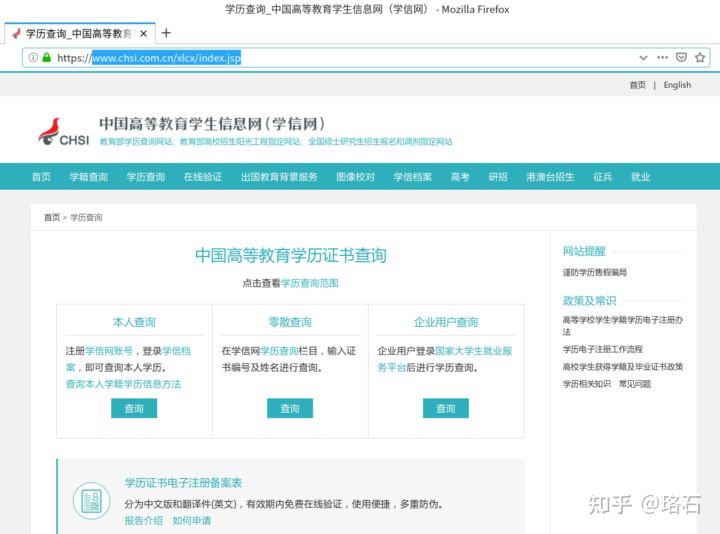Open 查询本人学籍学历信息方法 link

124,384
